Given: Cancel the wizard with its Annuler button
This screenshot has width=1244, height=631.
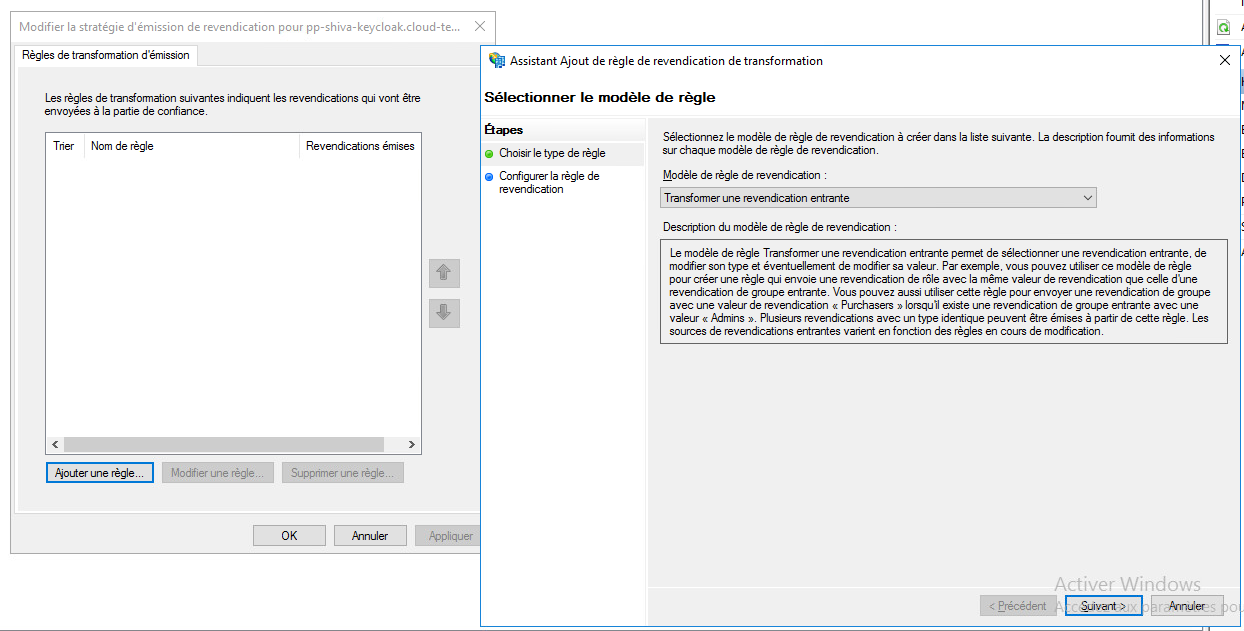Looking at the screenshot, I should [1187, 606].
